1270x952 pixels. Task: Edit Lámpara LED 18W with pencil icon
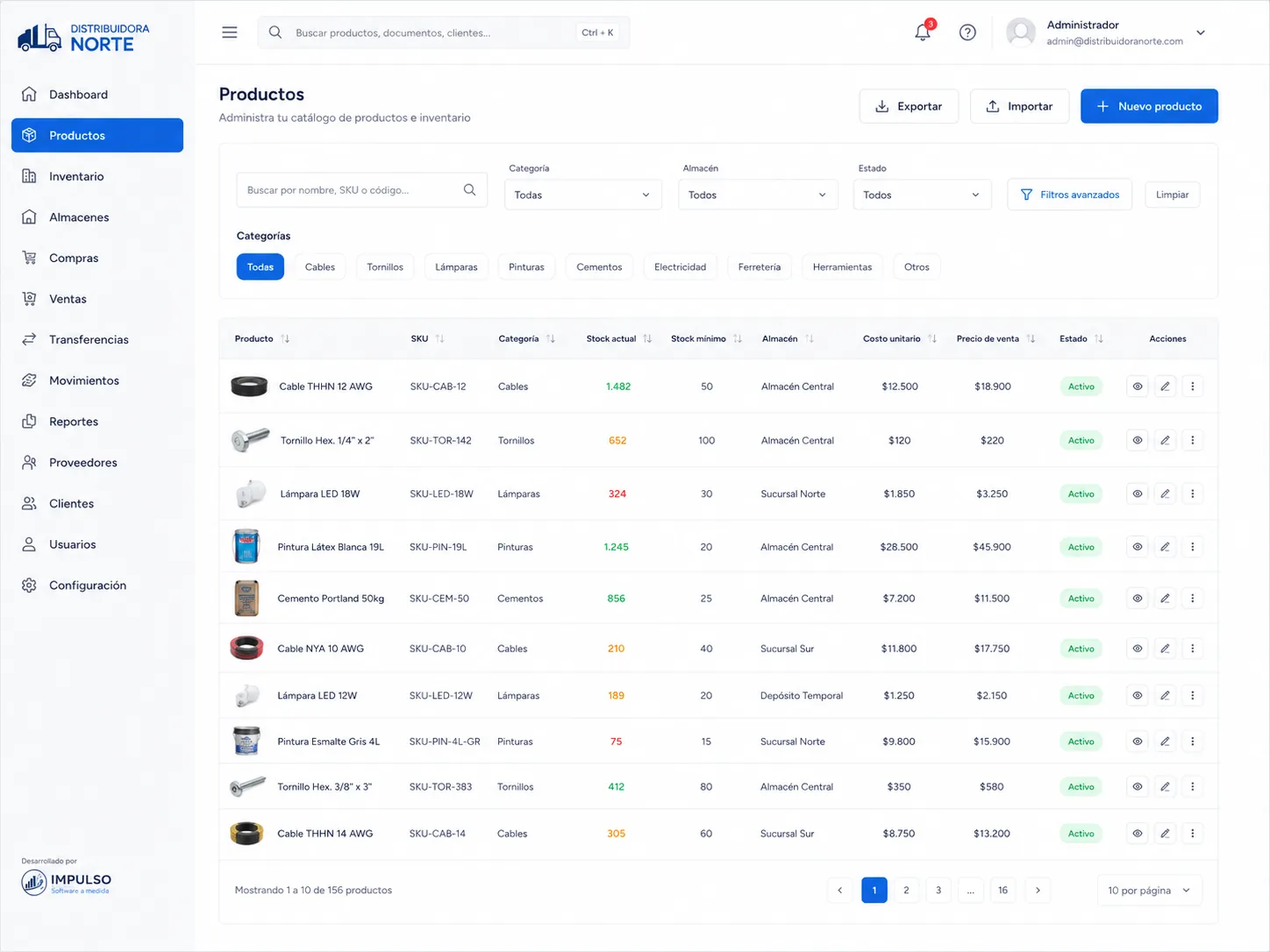click(x=1165, y=494)
